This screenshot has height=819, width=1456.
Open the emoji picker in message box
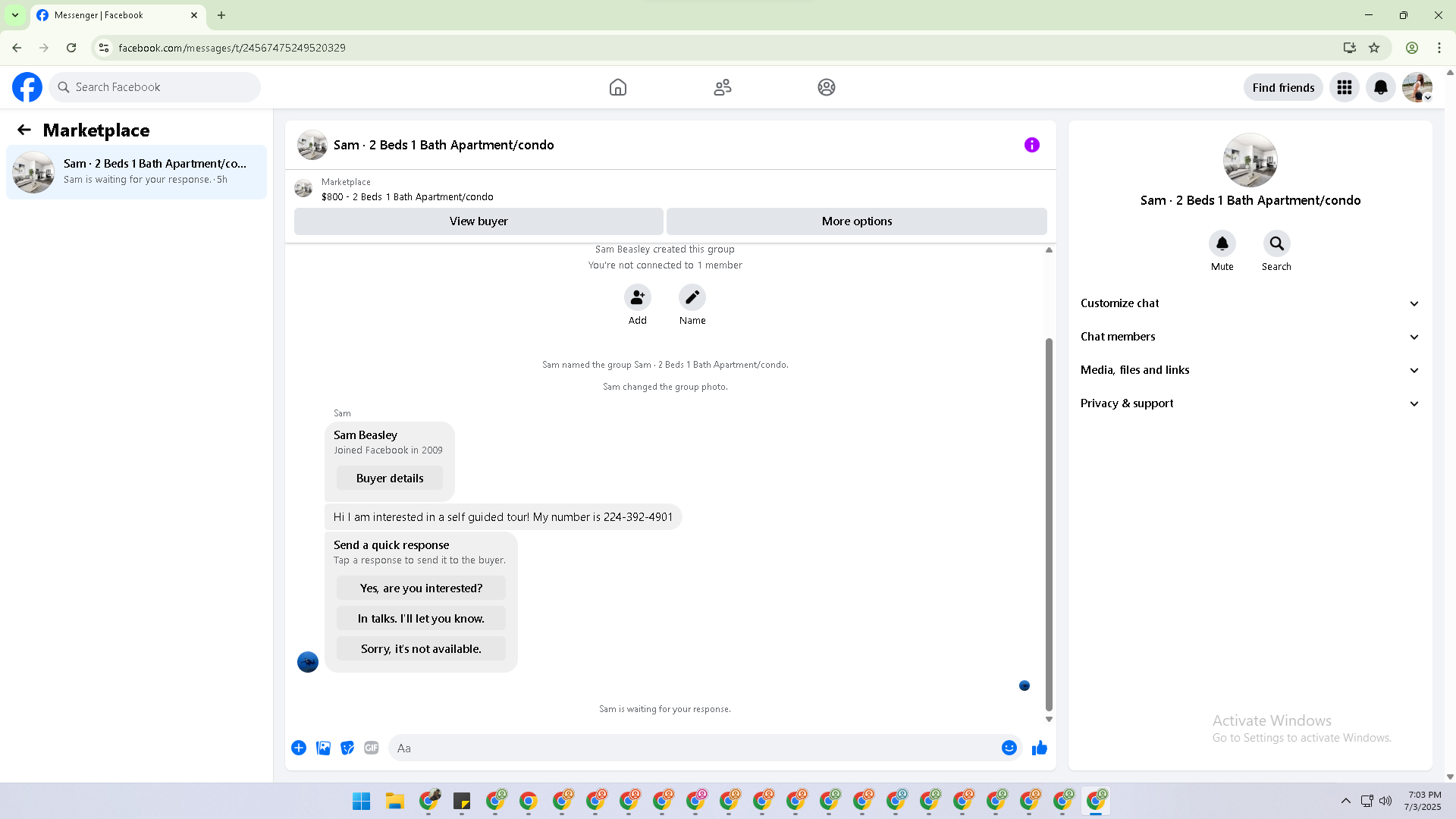(x=1009, y=748)
